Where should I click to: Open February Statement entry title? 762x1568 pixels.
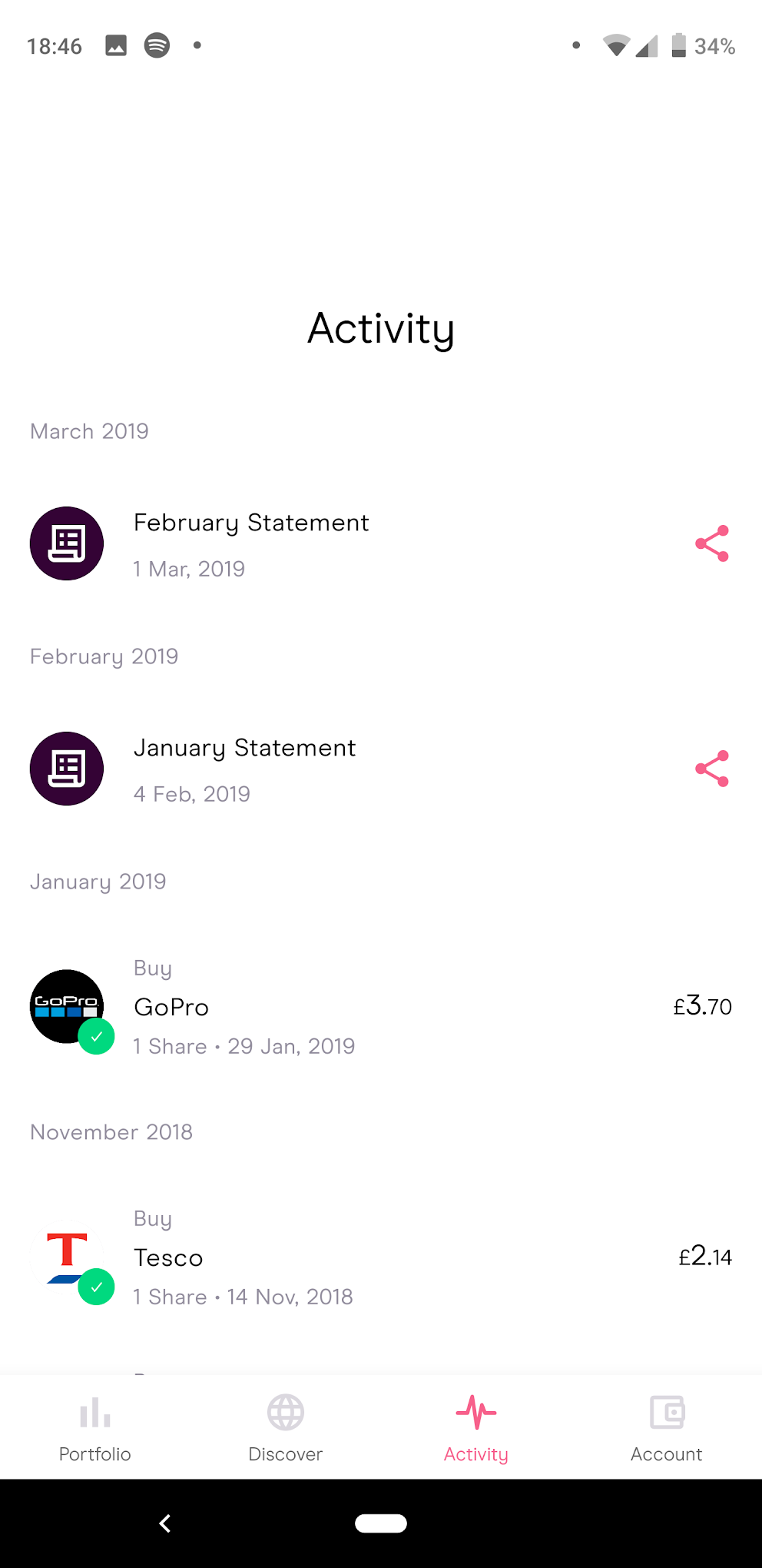pos(251,523)
